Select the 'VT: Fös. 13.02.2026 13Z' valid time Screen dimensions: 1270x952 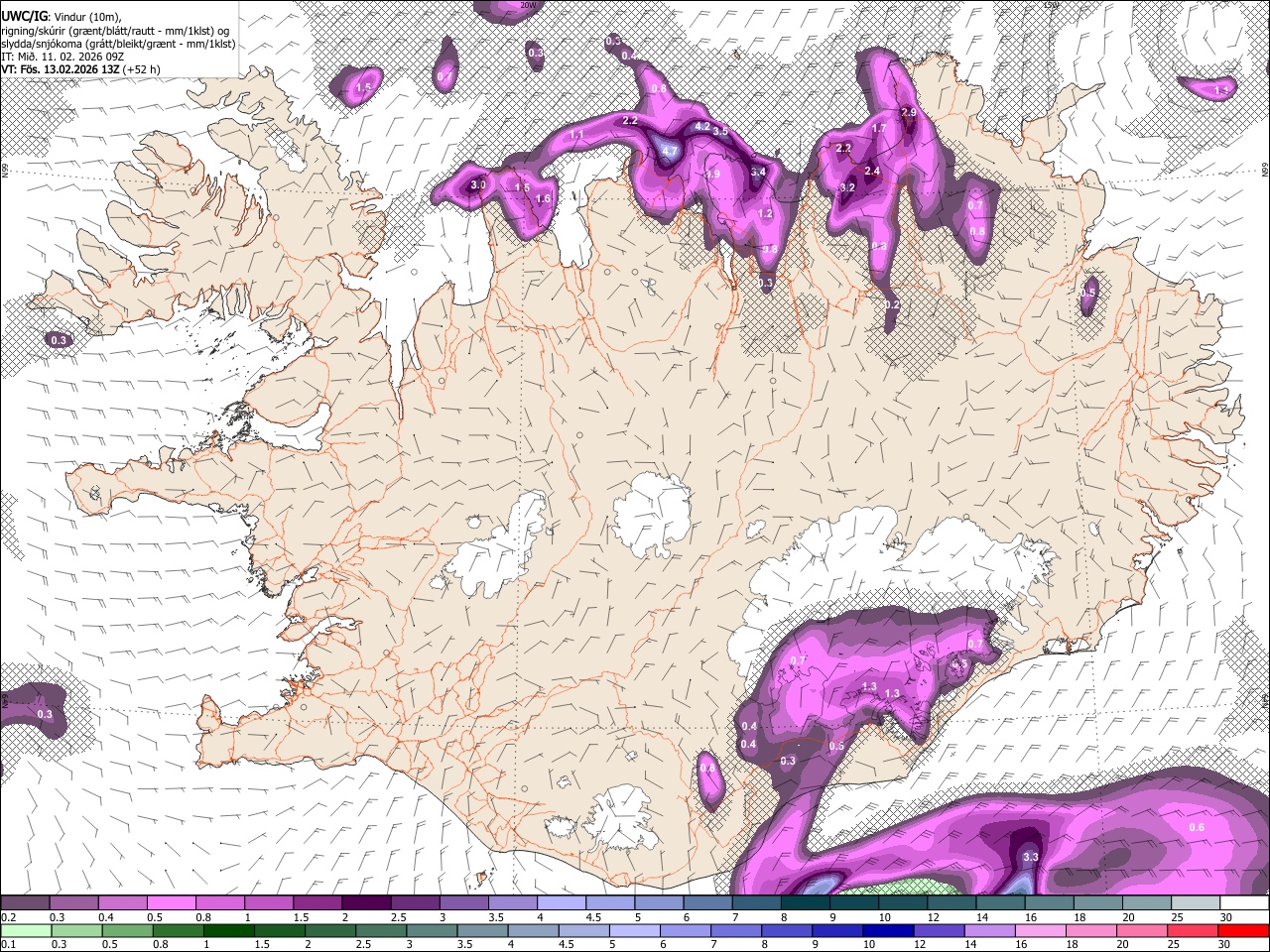point(61,69)
